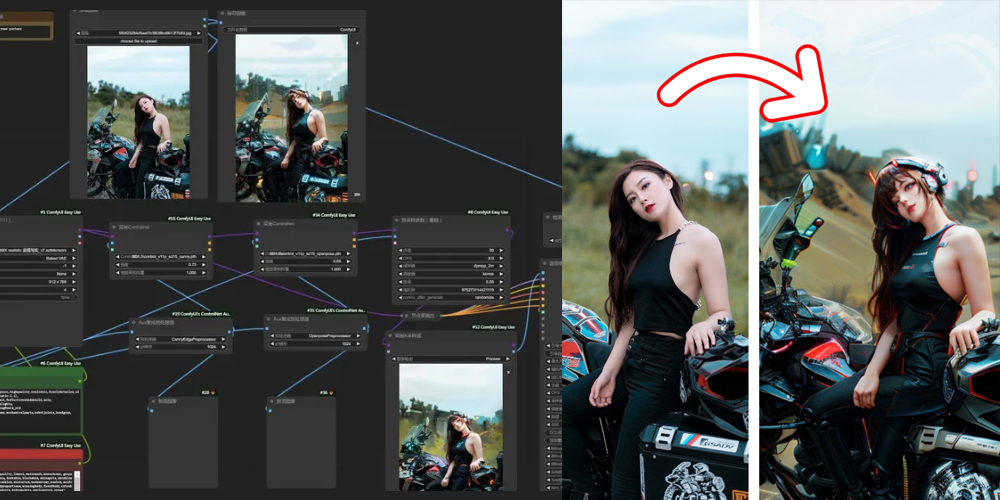Open the openpose controlnet model selector
The height and width of the screenshot is (500, 1000).
click(305, 253)
